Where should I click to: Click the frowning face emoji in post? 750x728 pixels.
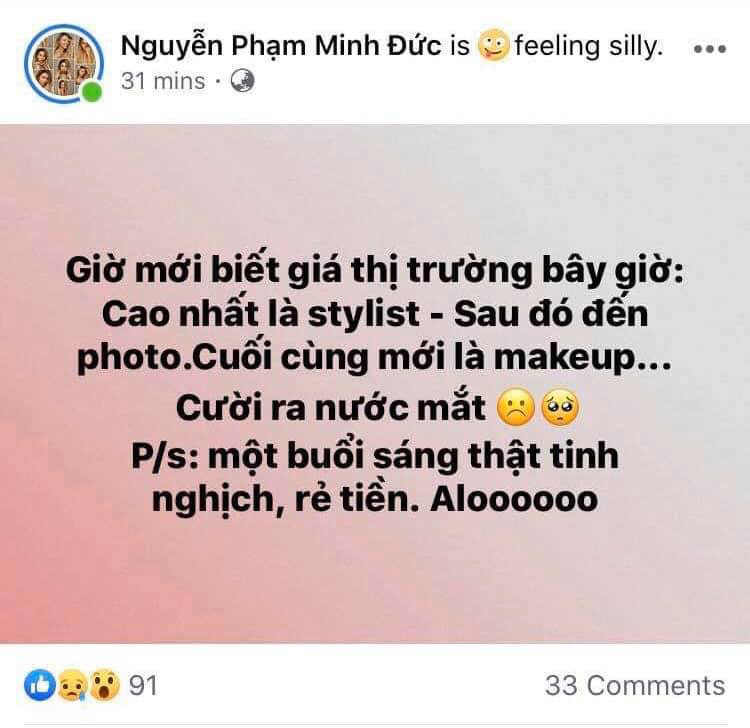[517, 408]
